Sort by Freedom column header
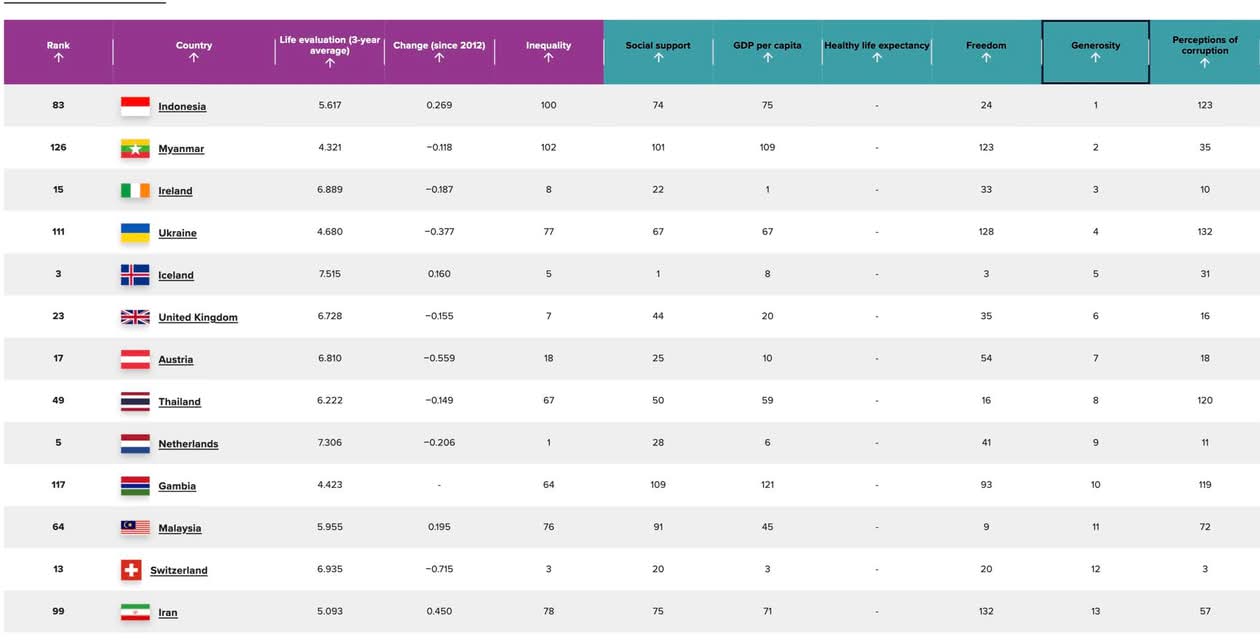Image resolution: width=1260 pixels, height=640 pixels. coord(986,51)
